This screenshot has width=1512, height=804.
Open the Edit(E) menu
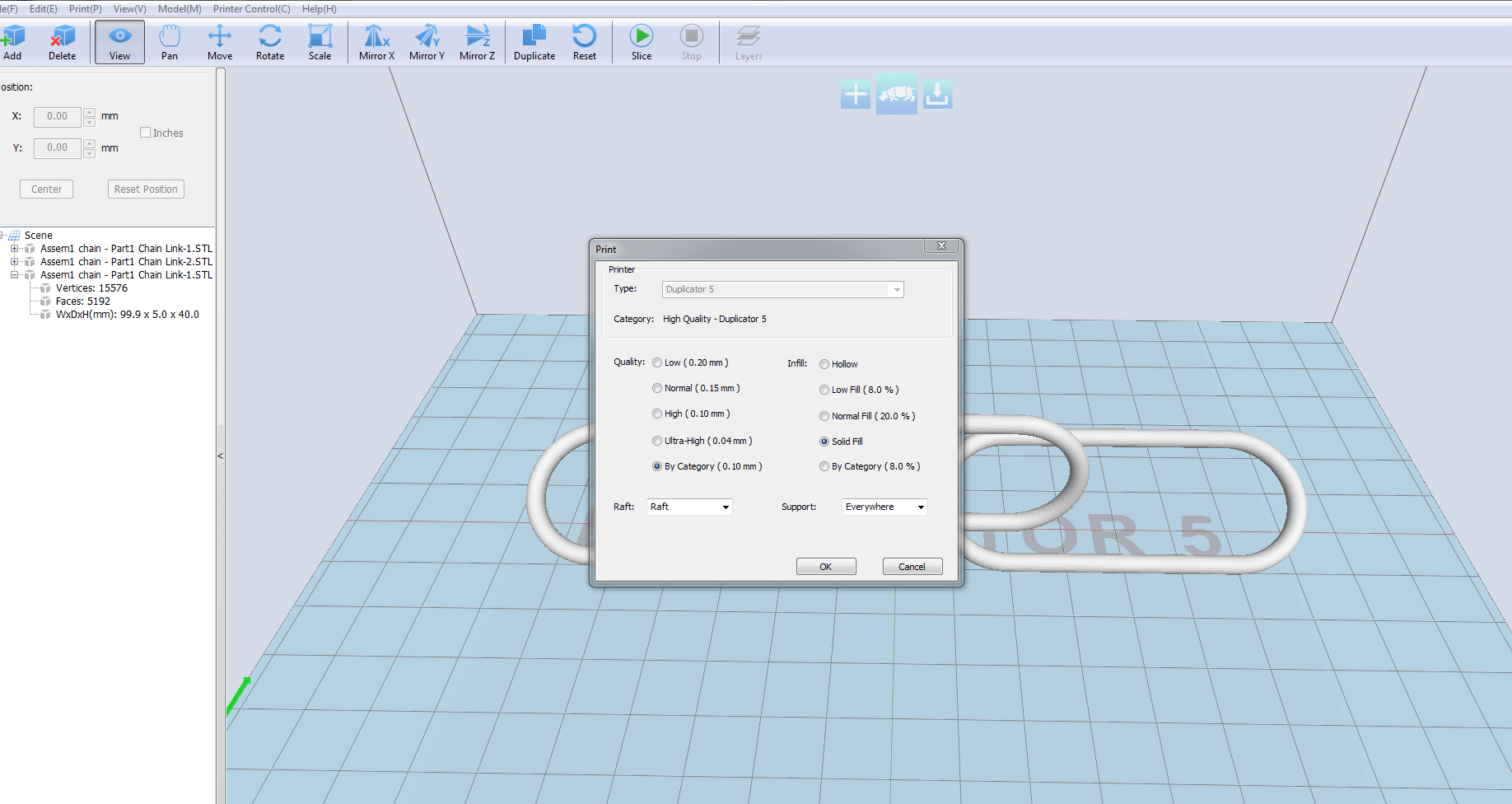click(44, 9)
